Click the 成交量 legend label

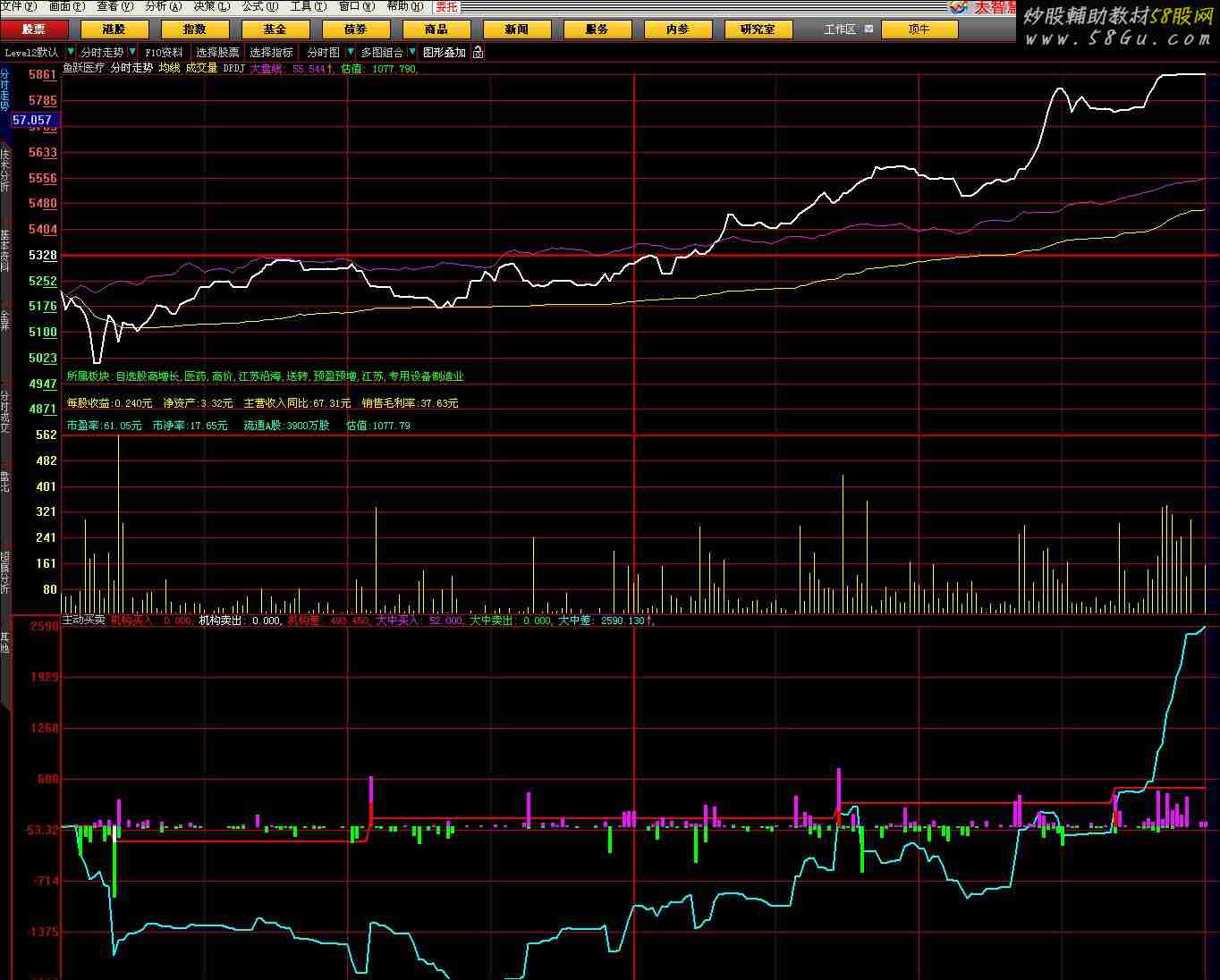coord(201,68)
